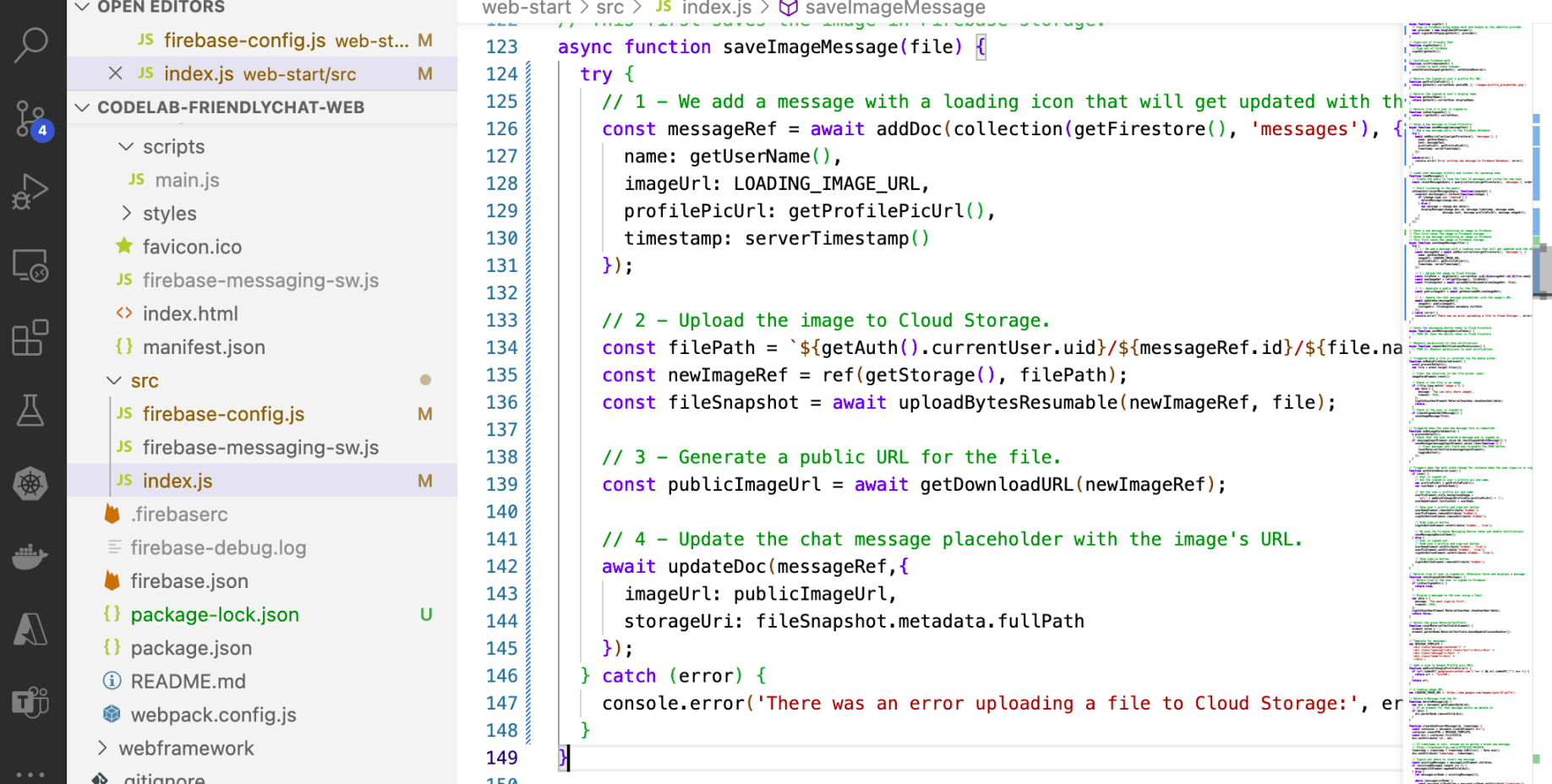Click getDownloadURL on line 139

pyautogui.click(x=997, y=484)
